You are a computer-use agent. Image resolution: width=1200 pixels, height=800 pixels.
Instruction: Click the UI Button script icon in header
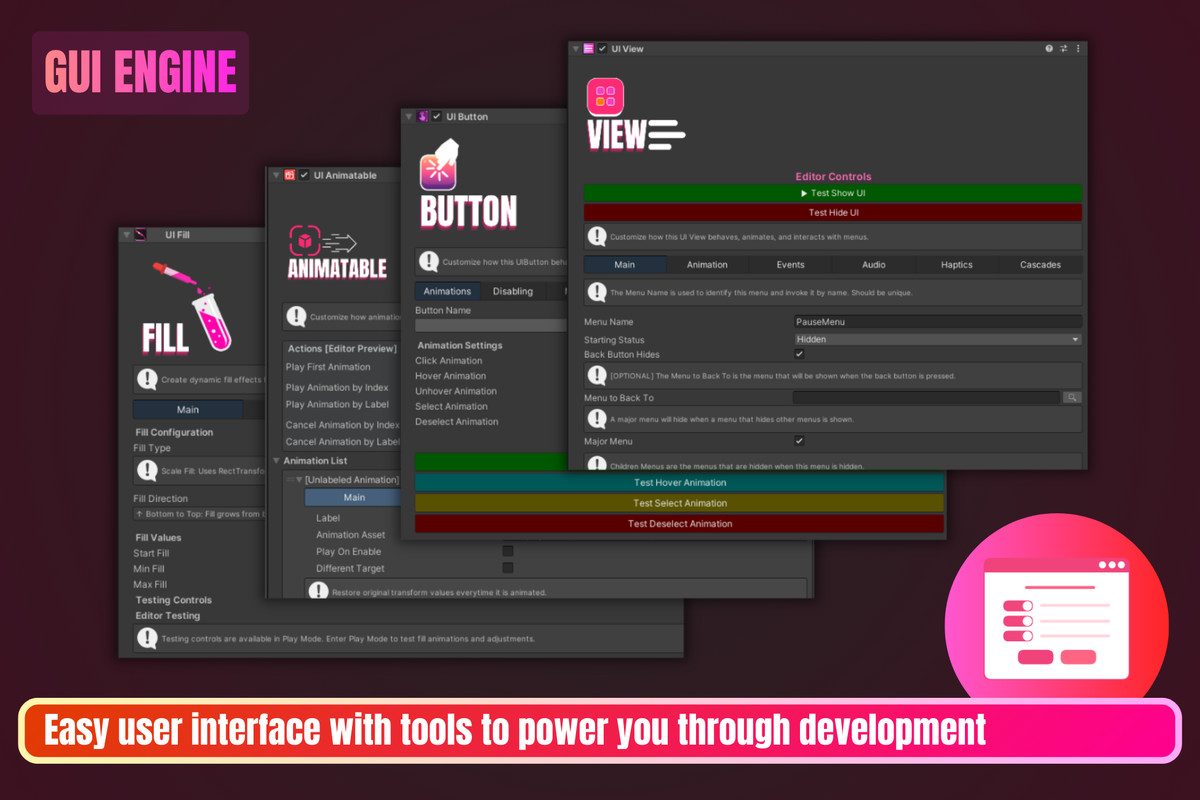(423, 116)
